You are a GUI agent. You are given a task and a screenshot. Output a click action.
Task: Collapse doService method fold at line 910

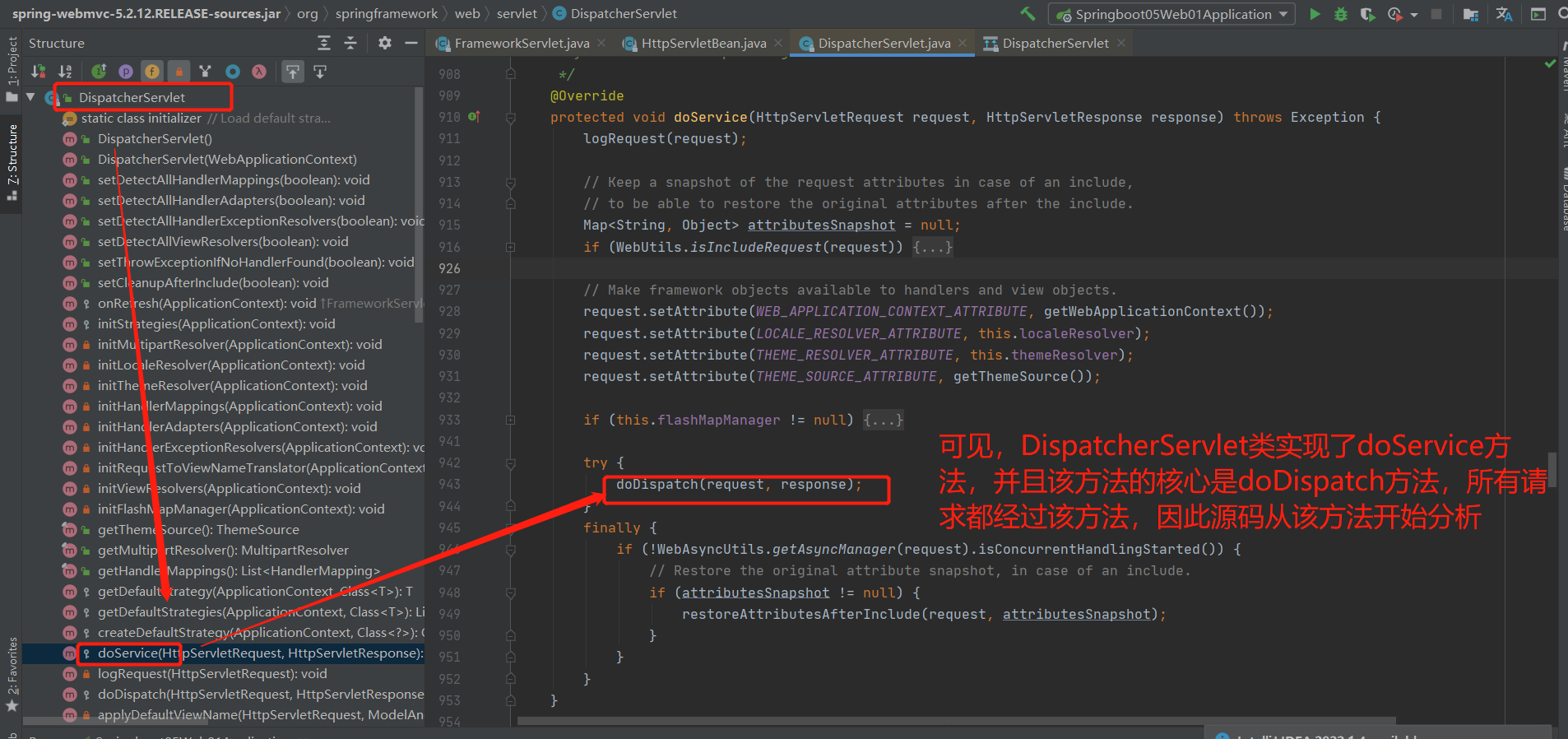coord(510,118)
